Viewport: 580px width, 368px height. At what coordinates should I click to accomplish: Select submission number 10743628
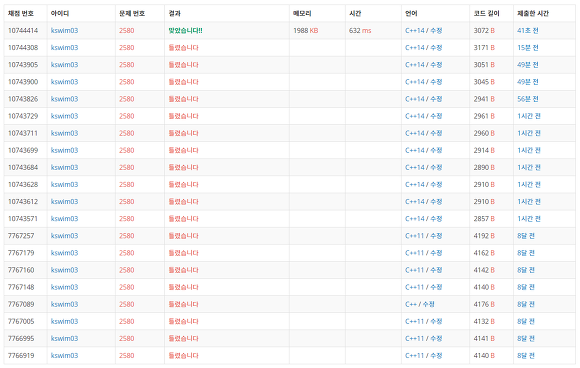coord(23,185)
